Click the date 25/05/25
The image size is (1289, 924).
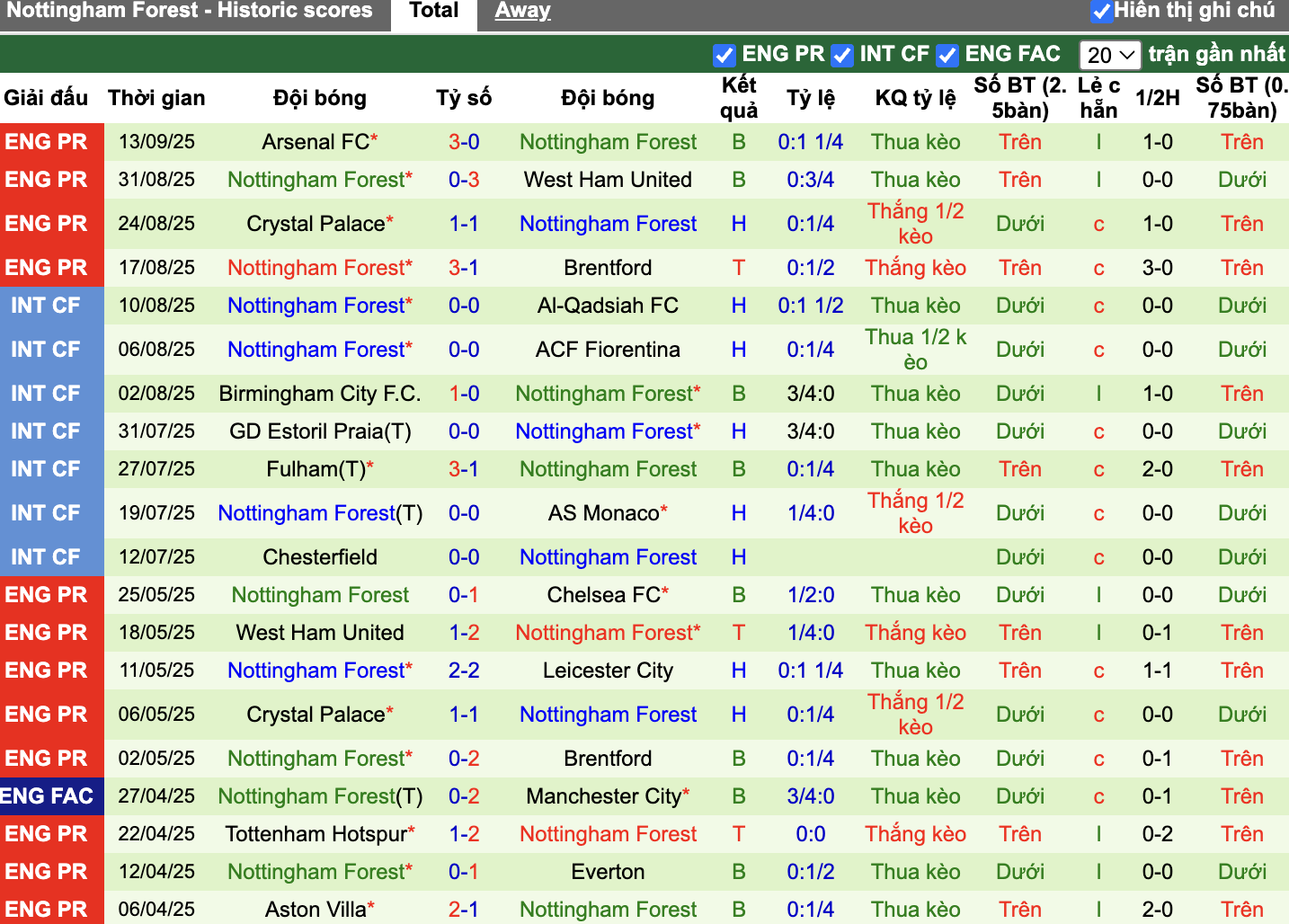(x=156, y=595)
